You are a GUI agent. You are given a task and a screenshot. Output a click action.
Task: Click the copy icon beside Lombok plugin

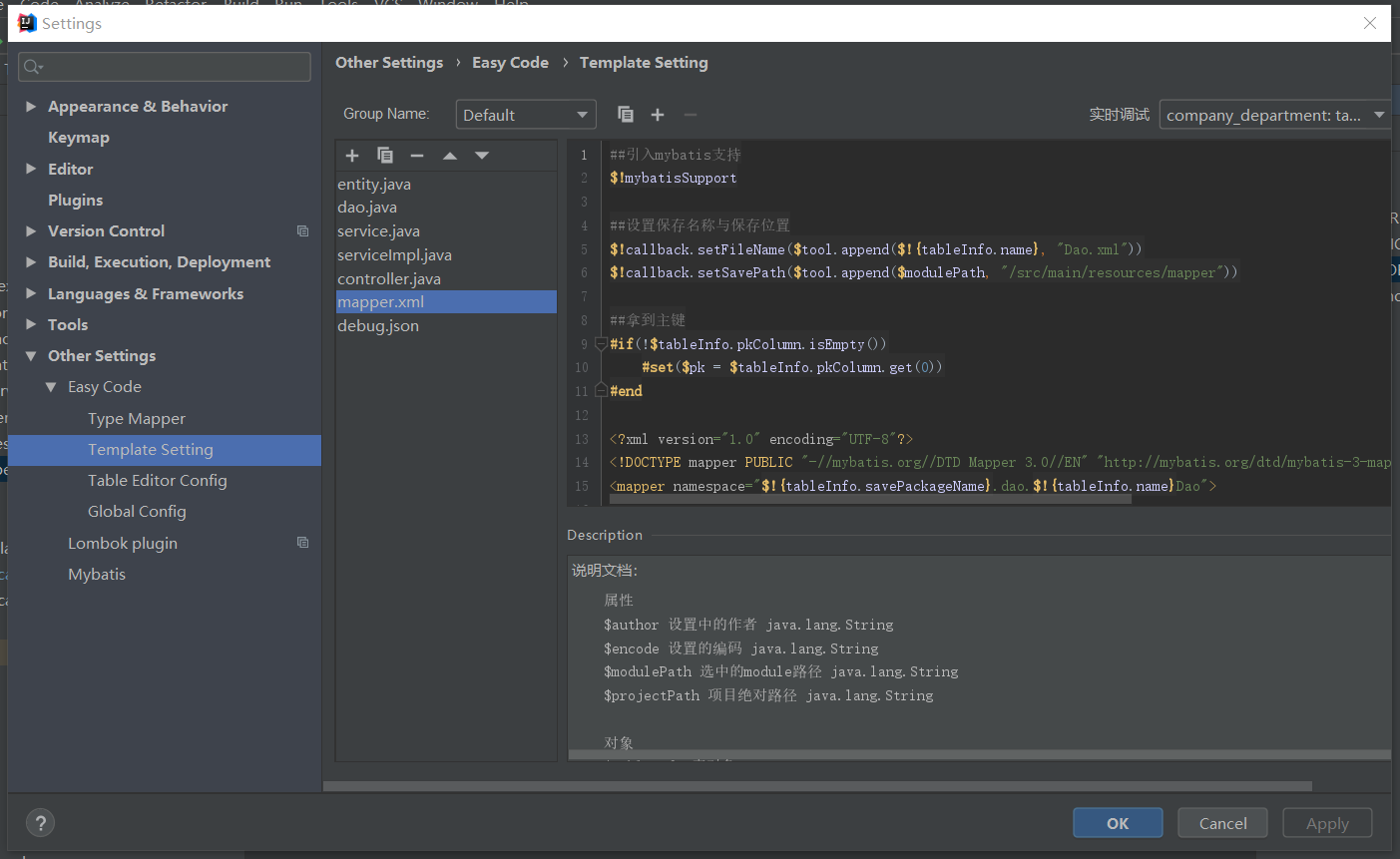(x=302, y=543)
